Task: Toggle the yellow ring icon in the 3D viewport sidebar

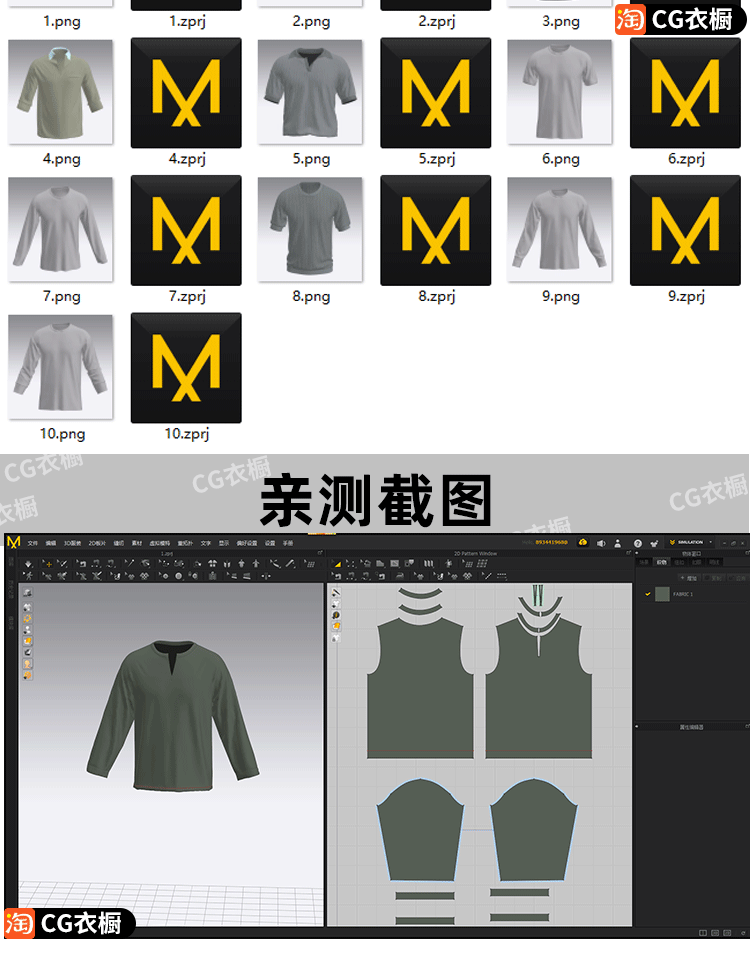Action: pos(28,619)
